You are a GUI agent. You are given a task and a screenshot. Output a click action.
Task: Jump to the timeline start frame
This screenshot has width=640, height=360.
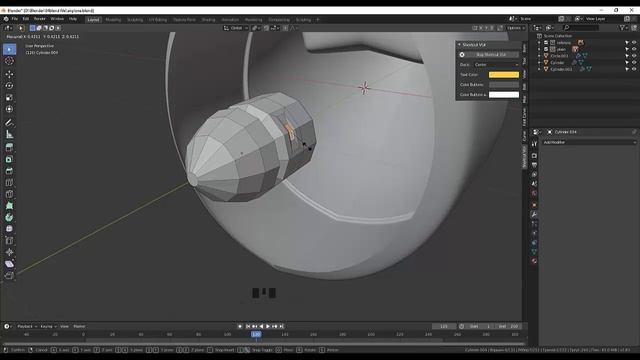248,327
